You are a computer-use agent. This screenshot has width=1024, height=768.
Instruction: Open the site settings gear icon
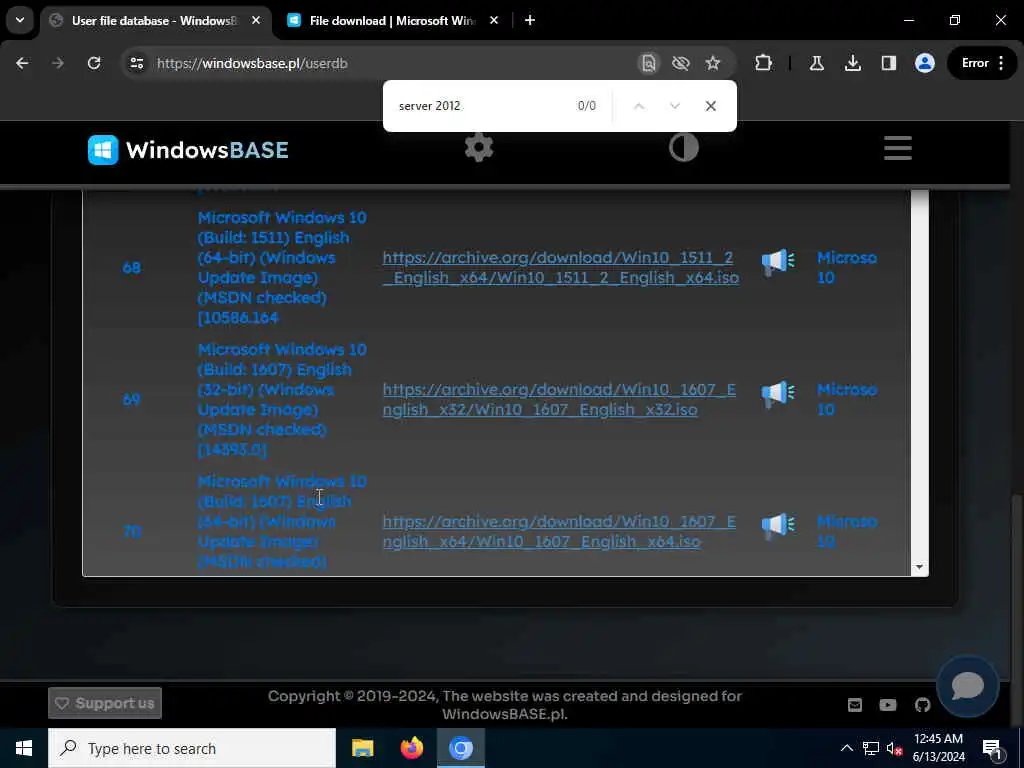pyautogui.click(x=479, y=148)
